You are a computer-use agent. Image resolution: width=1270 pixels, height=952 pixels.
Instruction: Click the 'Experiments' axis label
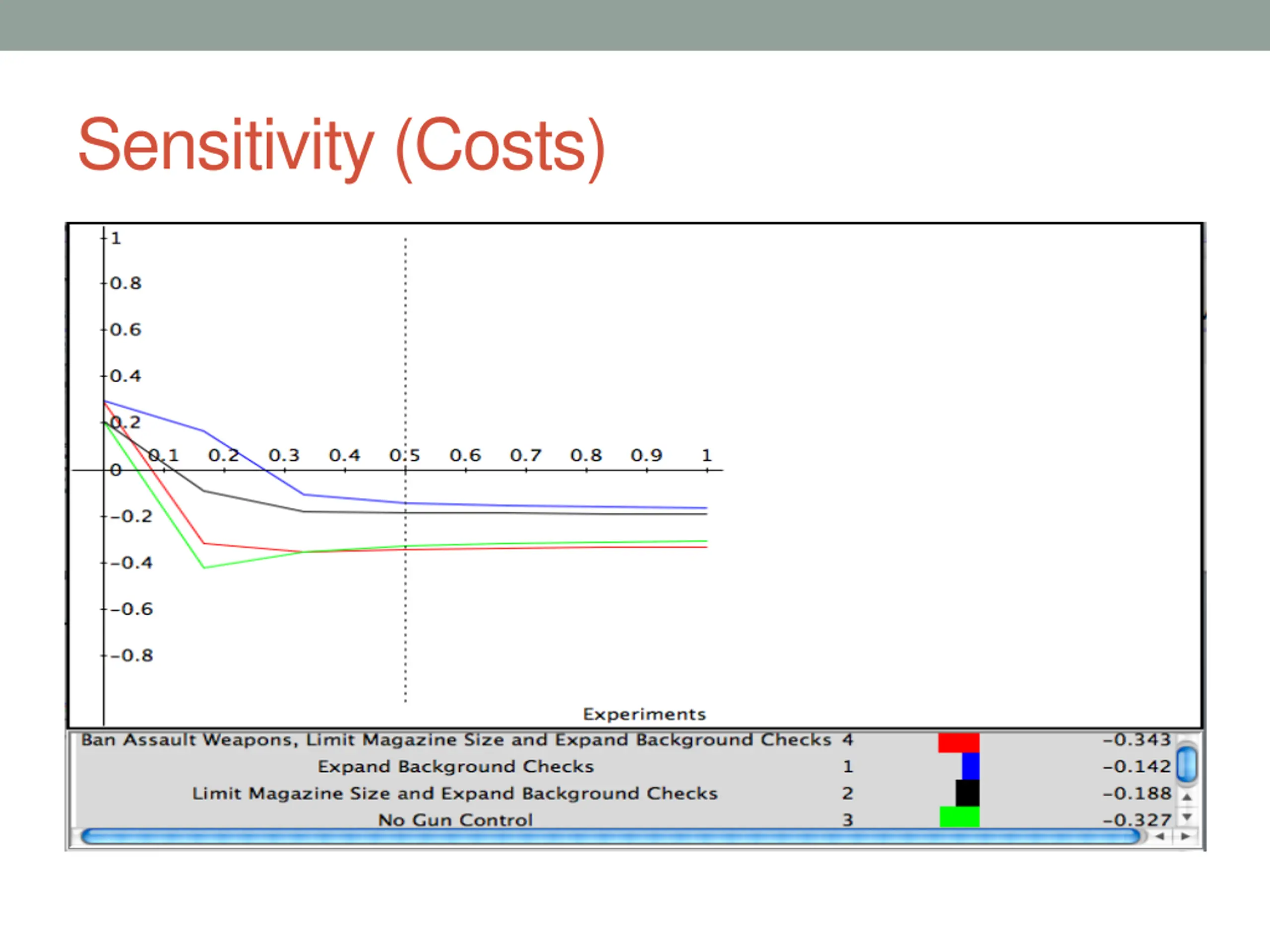[644, 714]
